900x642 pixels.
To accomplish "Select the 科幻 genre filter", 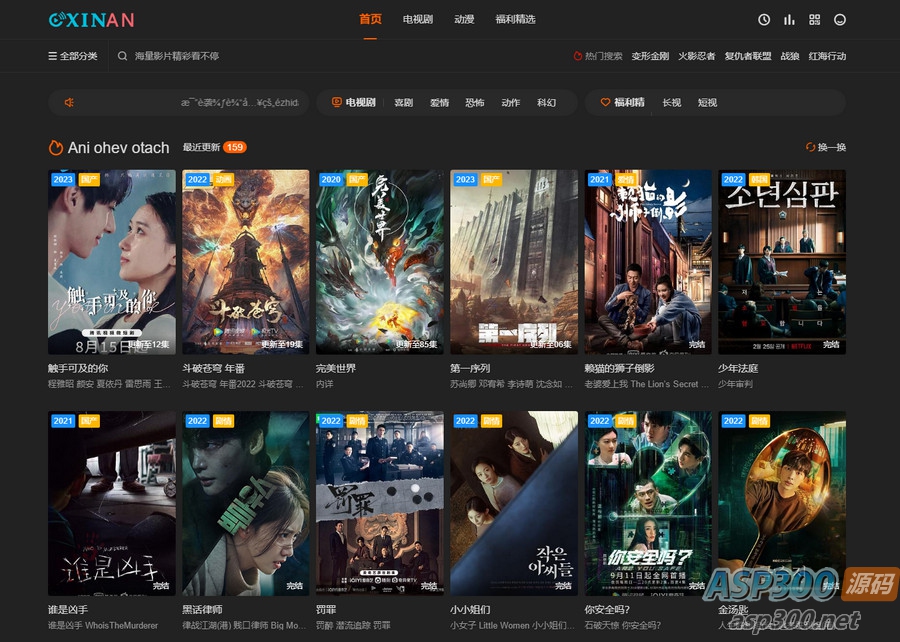I will pyautogui.click(x=546, y=102).
